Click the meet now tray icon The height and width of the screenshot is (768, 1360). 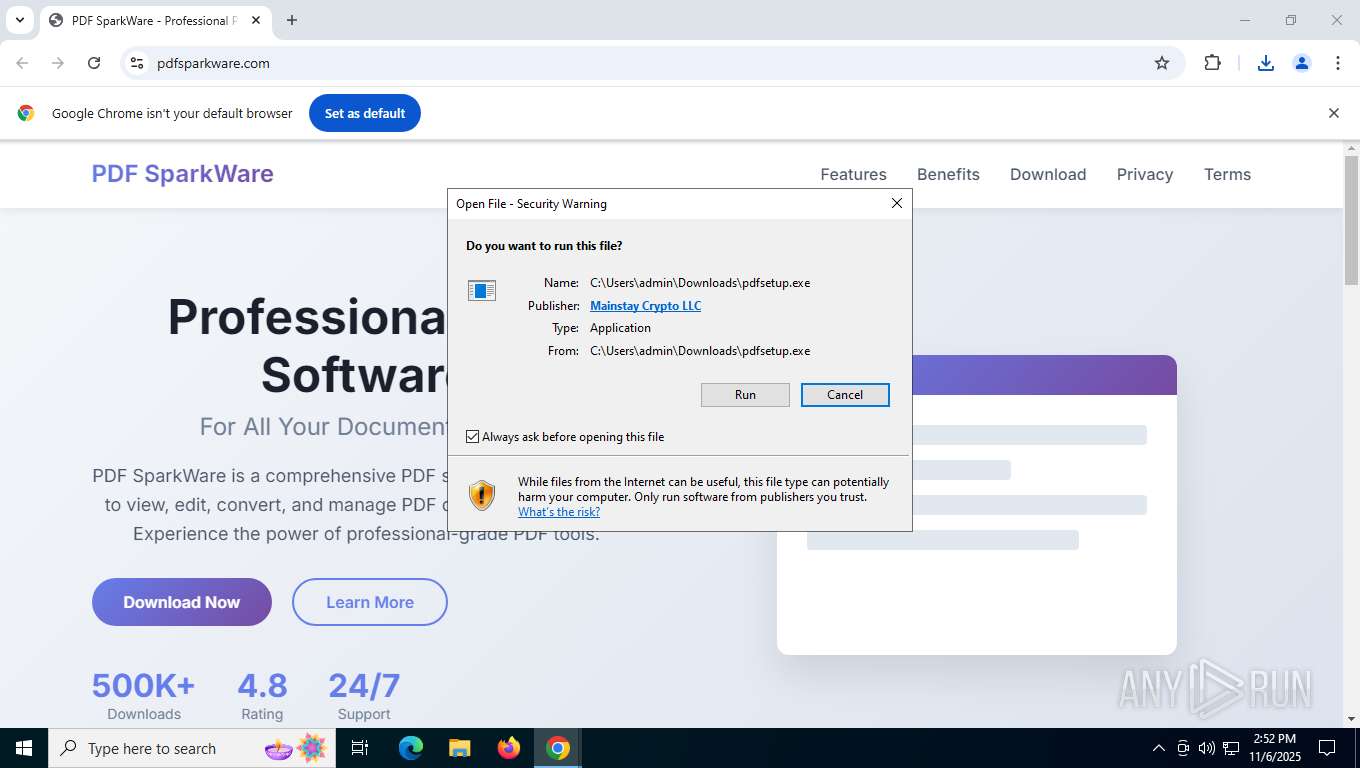coord(1183,748)
